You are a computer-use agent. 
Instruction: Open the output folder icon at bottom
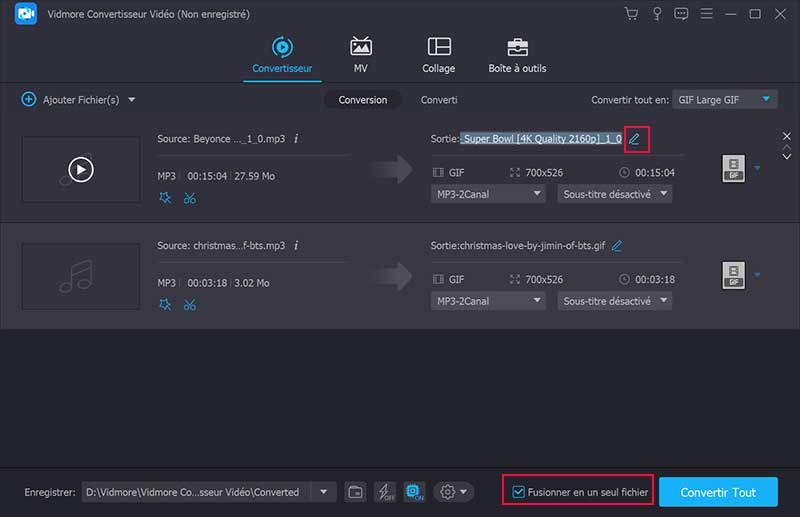click(355, 492)
